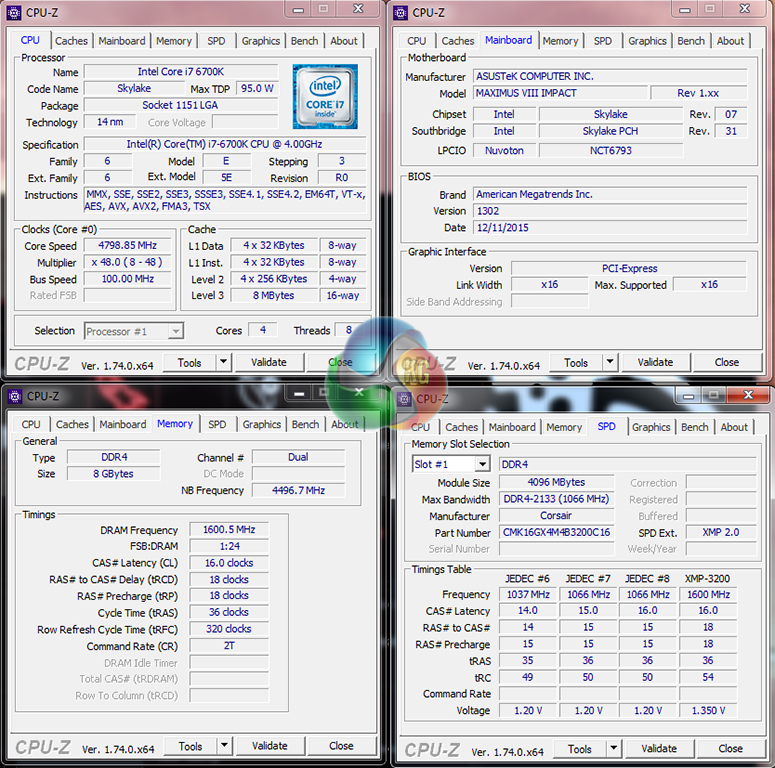Open Caches tab in the SPD window

pos(461,427)
